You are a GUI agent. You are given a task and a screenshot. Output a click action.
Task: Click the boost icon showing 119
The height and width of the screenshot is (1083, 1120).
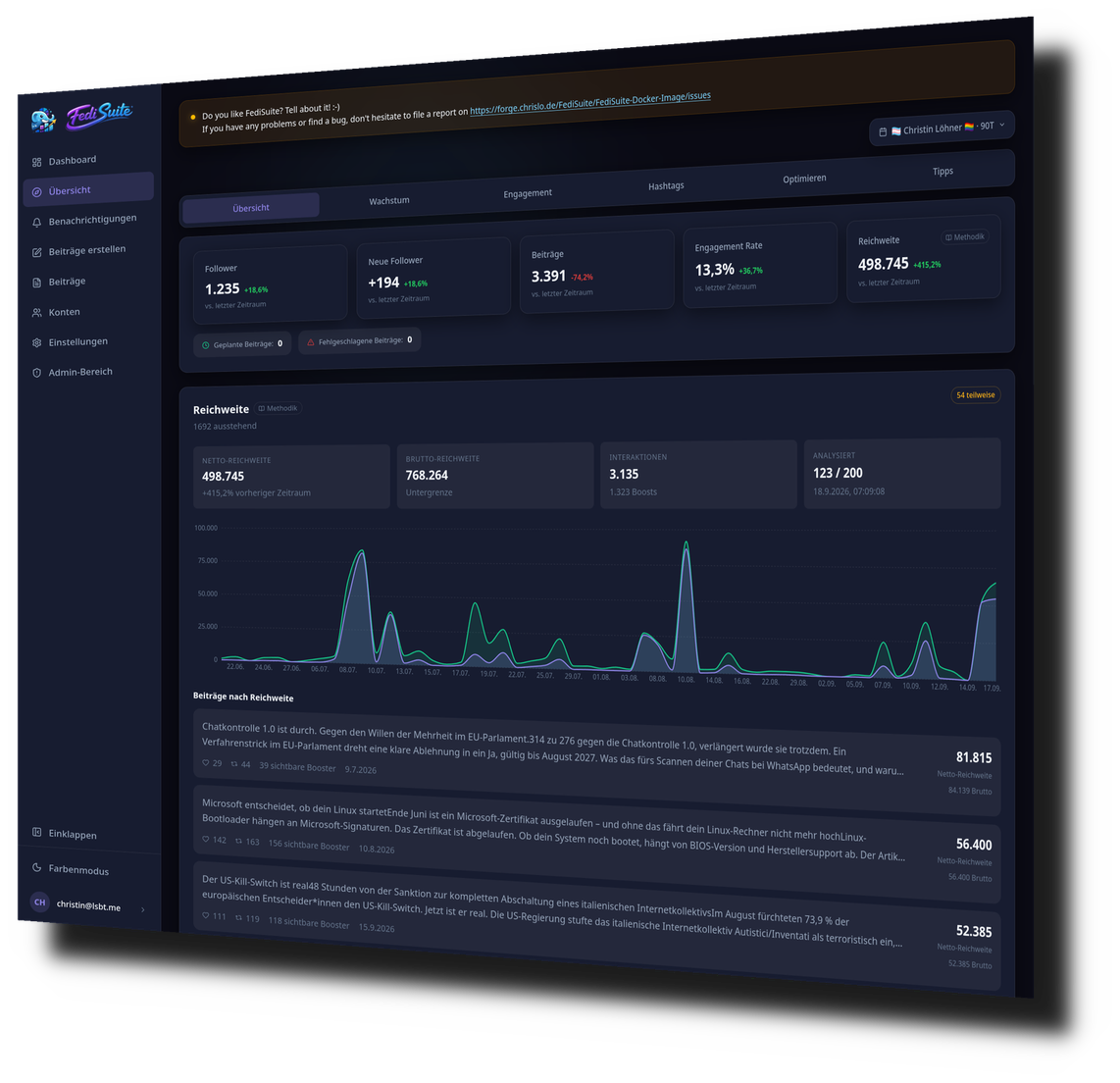coord(238,917)
